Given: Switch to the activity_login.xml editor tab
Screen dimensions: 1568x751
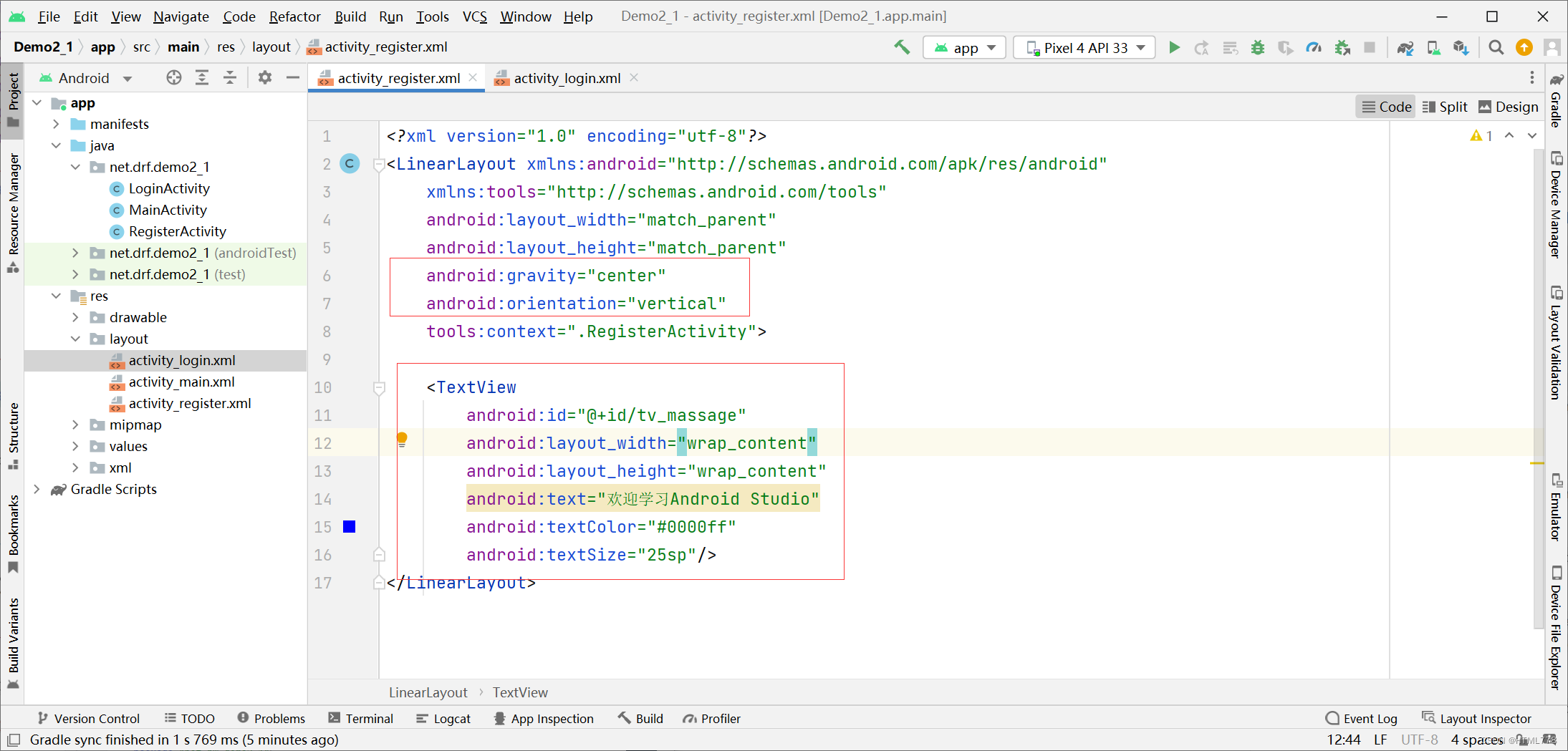Looking at the screenshot, I should (x=567, y=78).
